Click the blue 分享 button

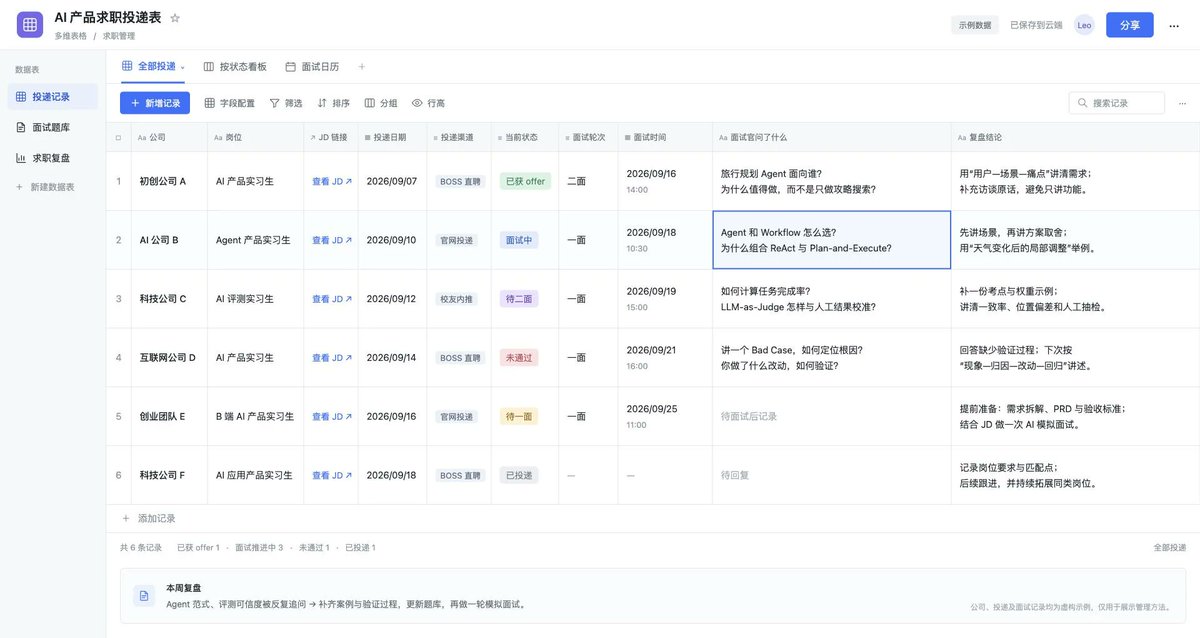tap(1130, 25)
